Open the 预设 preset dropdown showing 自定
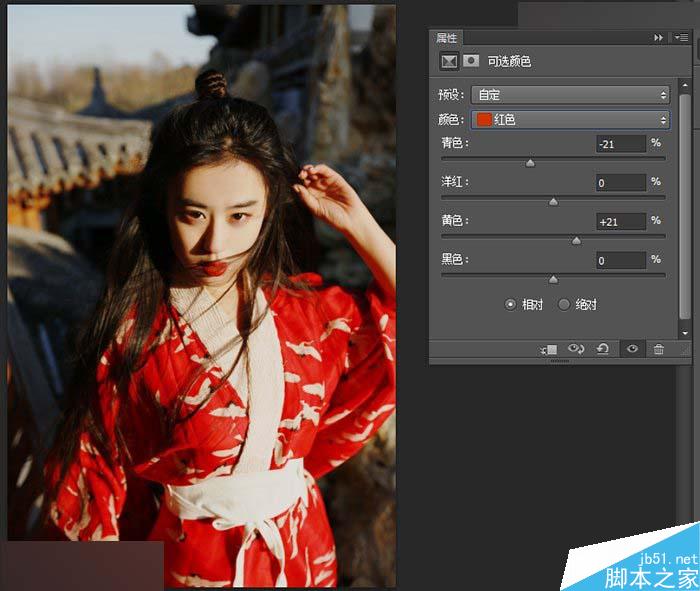The height and width of the screenshot is (591, 700). [571, 95]
